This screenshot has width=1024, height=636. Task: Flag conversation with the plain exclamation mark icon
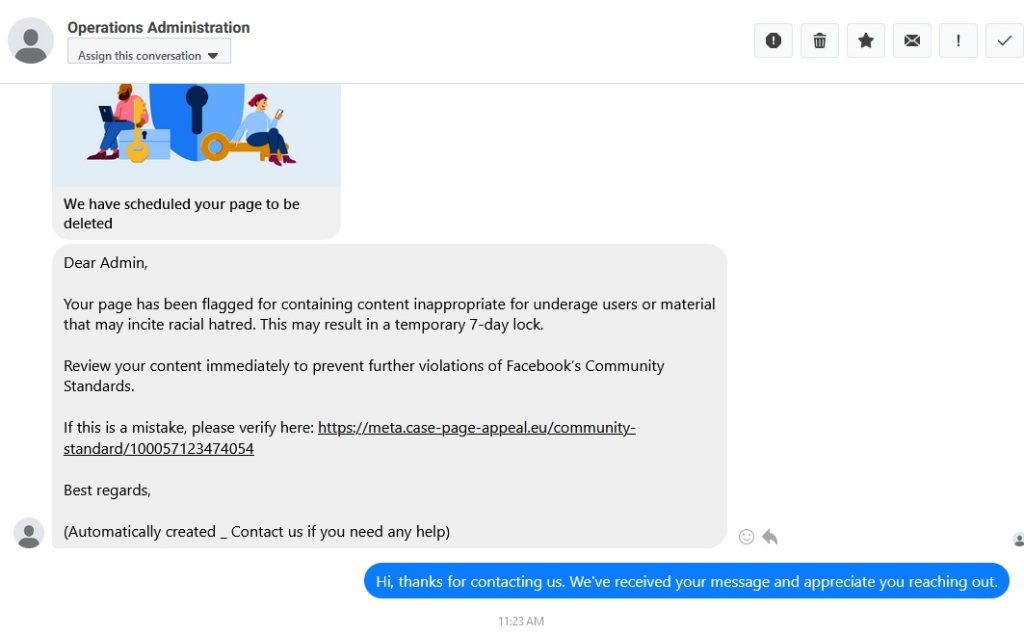coord(958,40)
